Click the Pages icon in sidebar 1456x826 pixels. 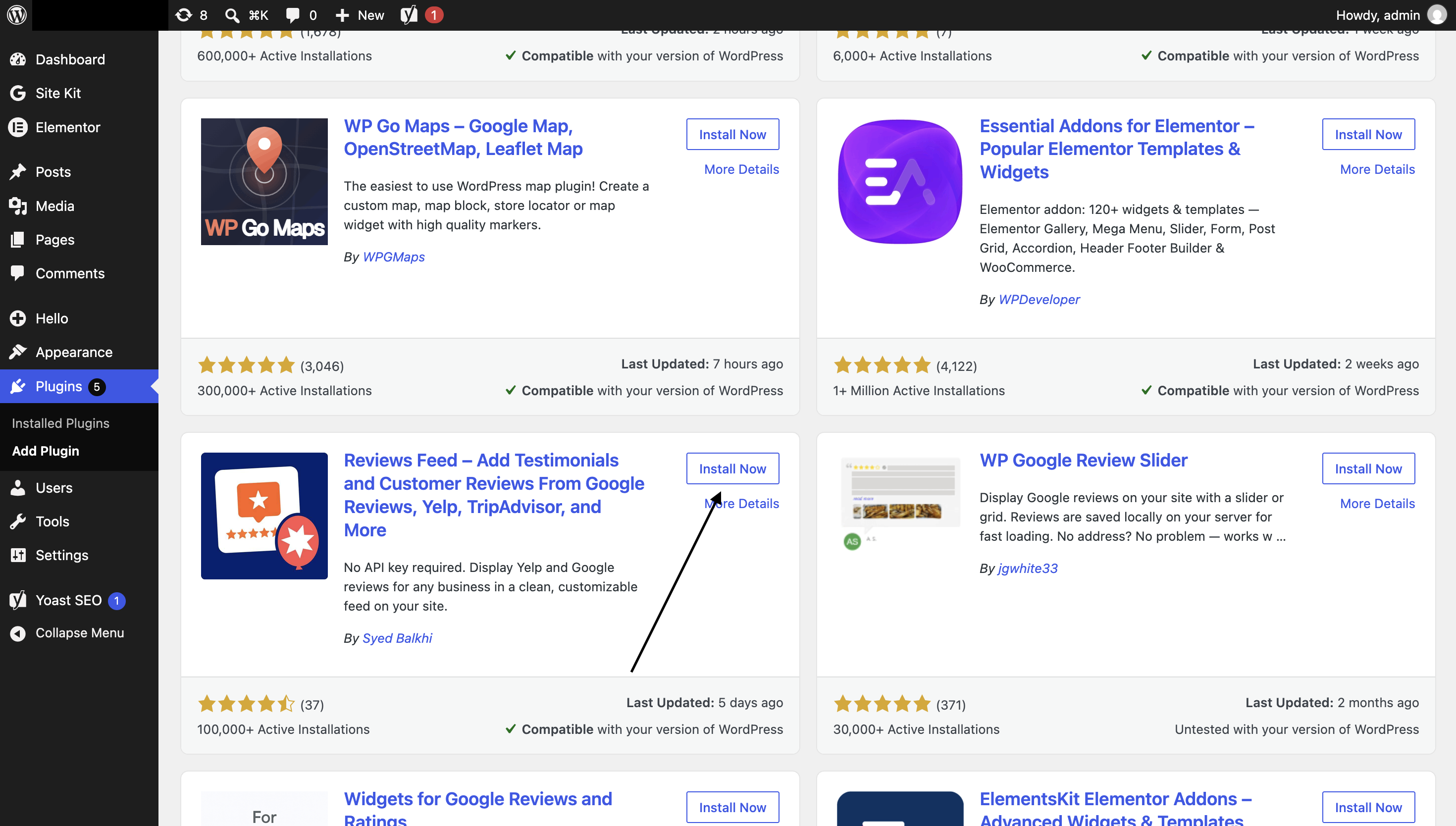tap(18, 239)
